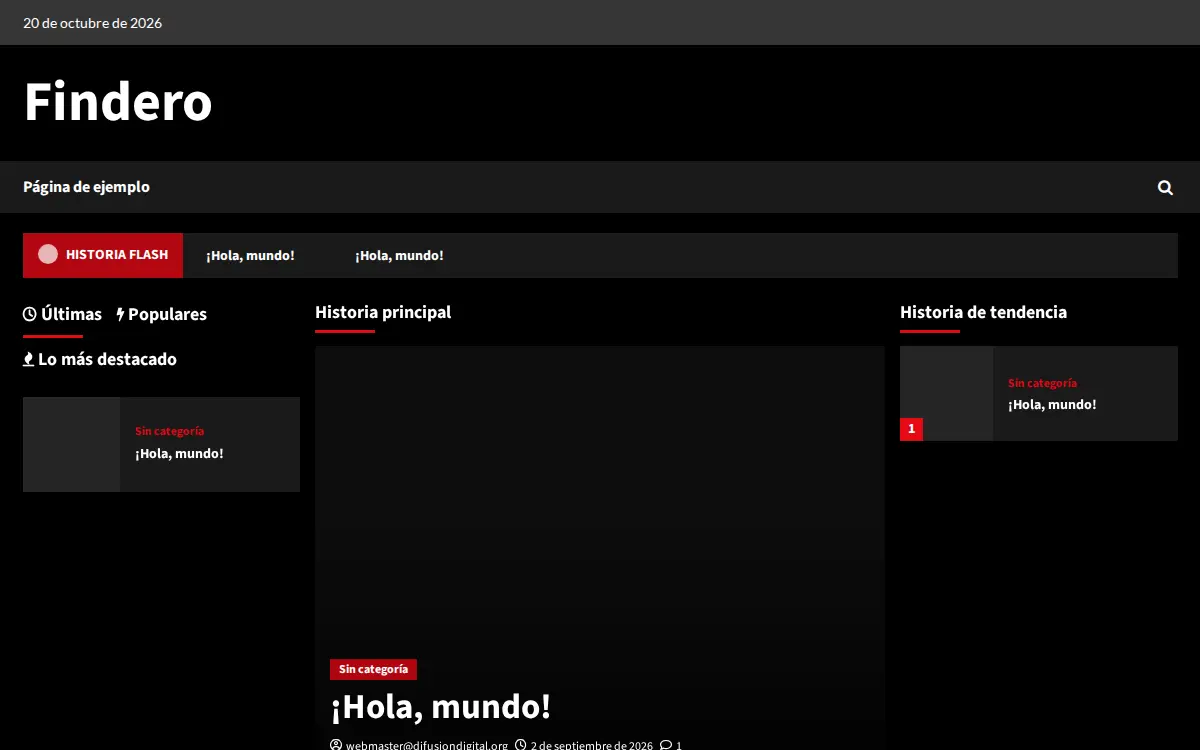This screenshot has width=1200, height=750.
Task: Click the post date 2 de septiembre de 2026
Action: (x=584, y=745)
